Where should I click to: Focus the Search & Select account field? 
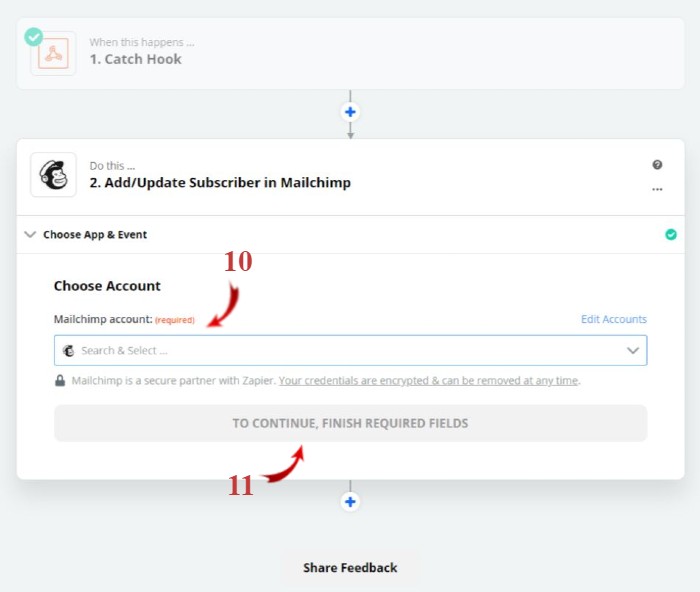coord(350,350)
